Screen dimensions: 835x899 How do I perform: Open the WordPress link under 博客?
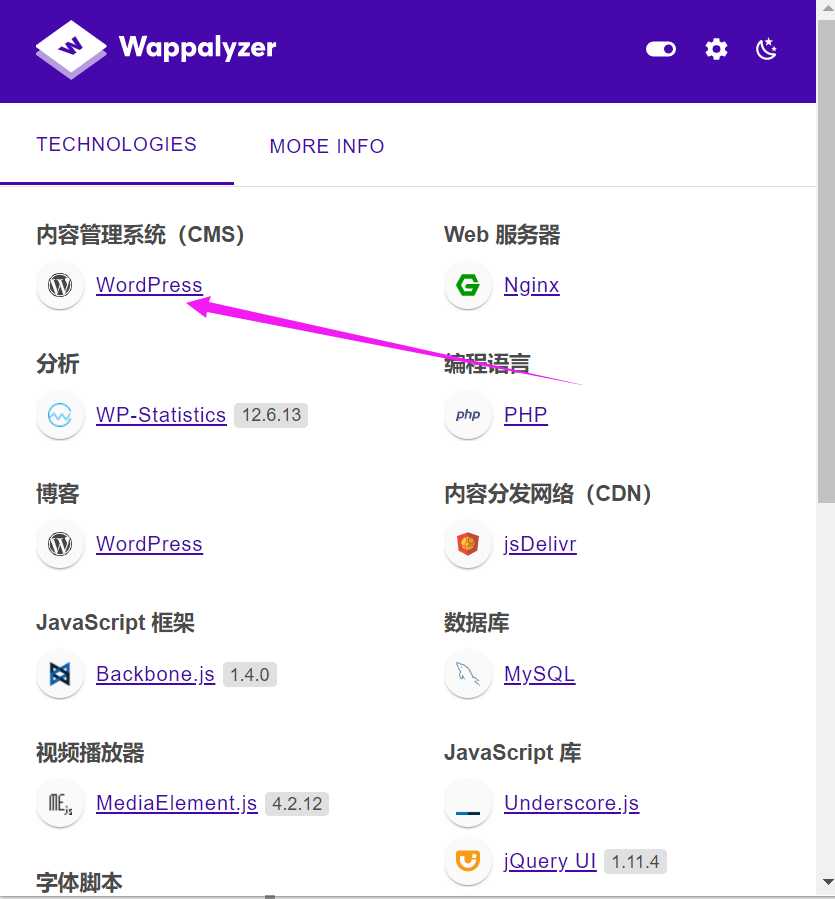tap(149, 544)
